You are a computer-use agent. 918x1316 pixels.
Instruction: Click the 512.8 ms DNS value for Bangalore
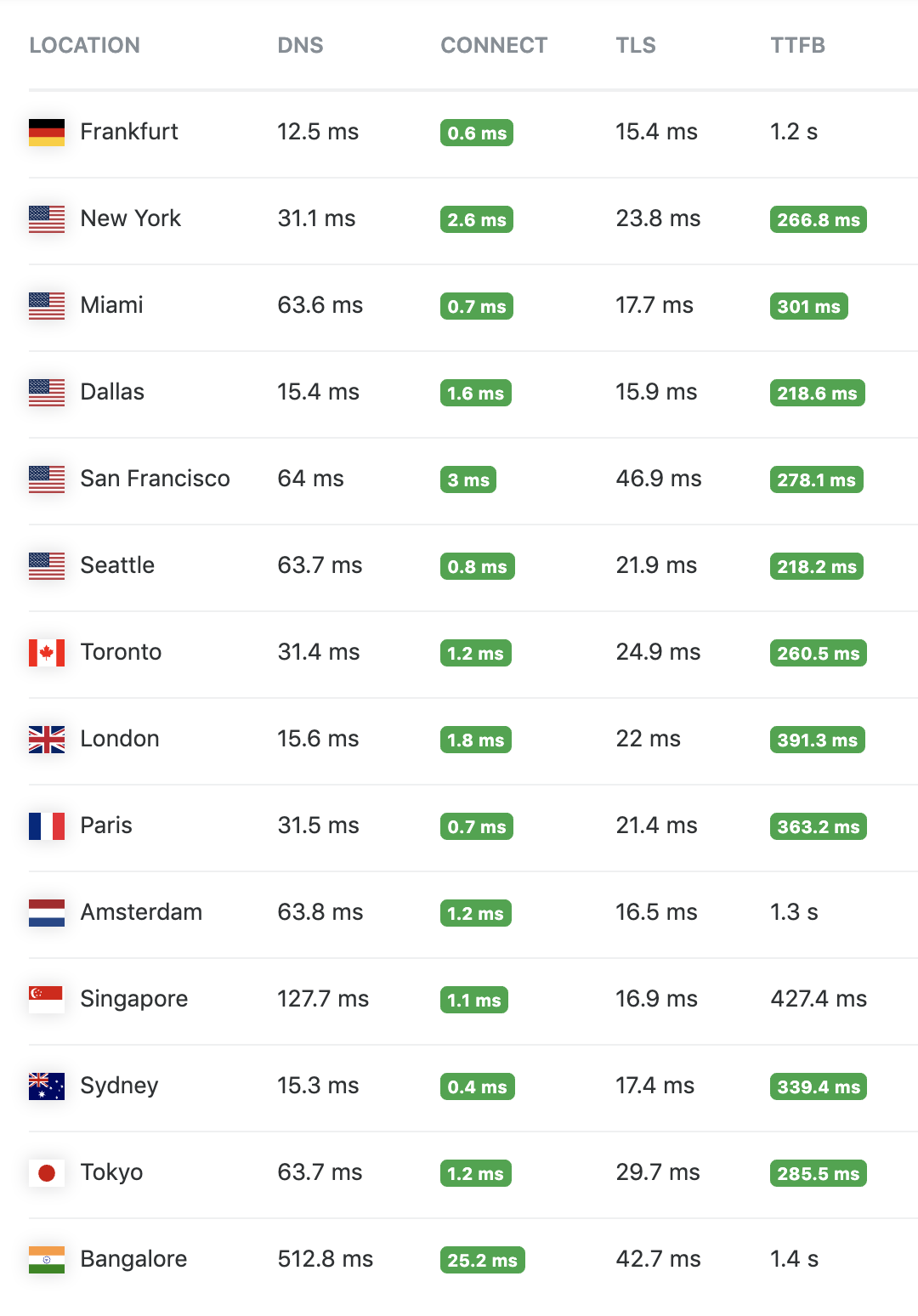(326, 1259)
